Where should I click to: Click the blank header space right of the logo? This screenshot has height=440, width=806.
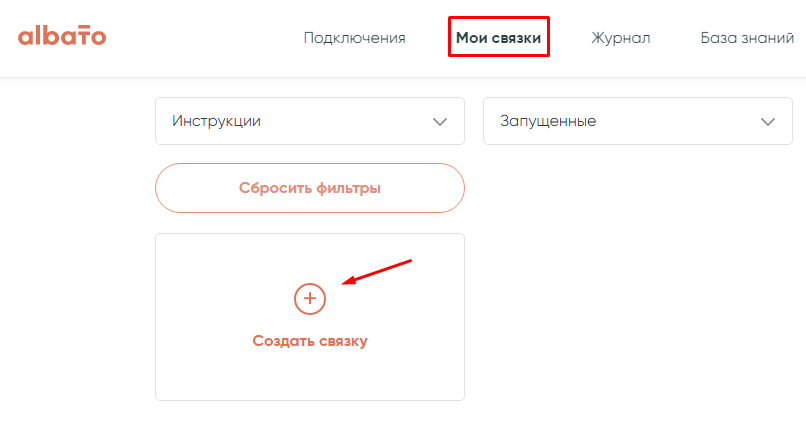pos(200,38)
